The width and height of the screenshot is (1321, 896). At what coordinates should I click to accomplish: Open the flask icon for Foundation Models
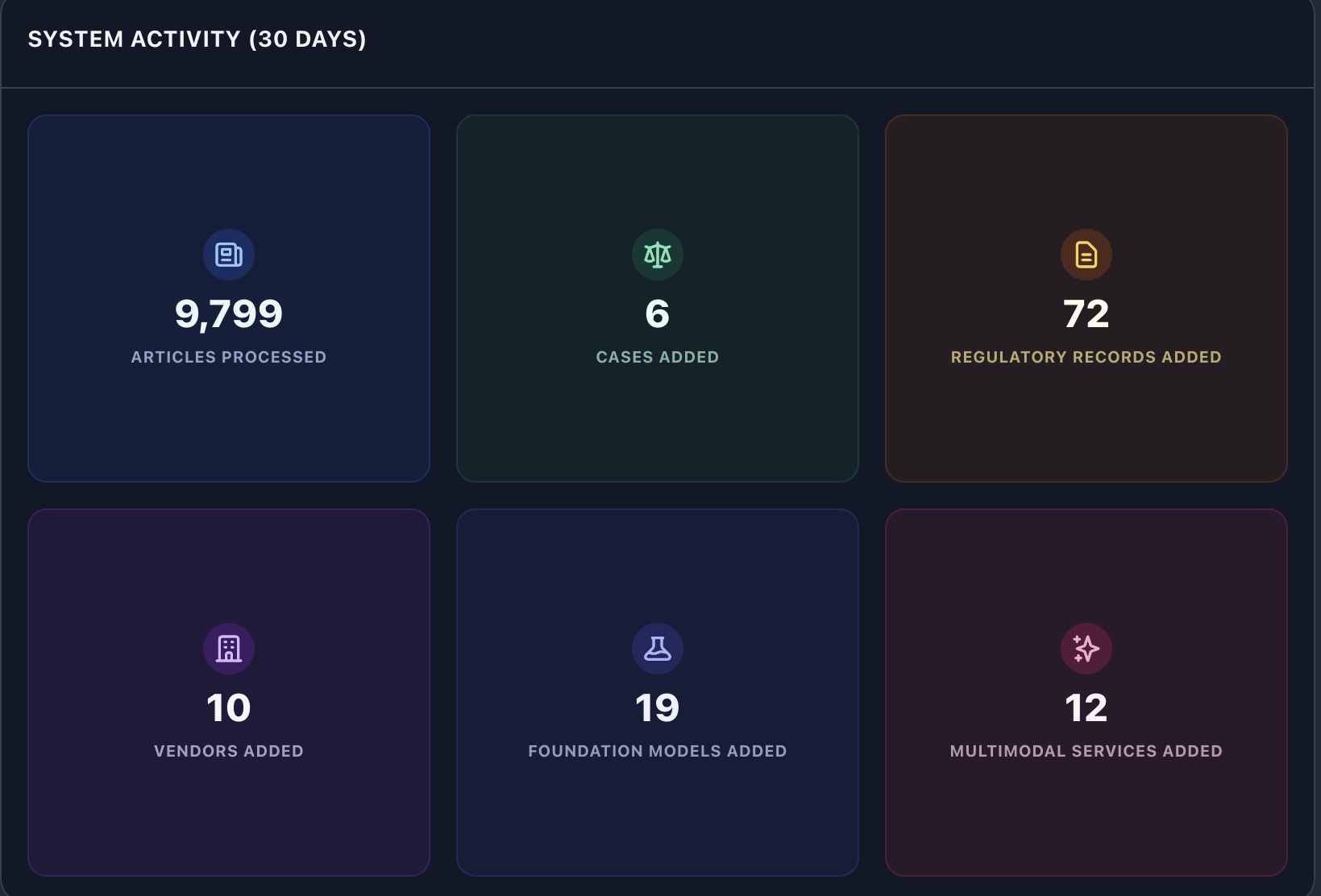coord(658,649)
